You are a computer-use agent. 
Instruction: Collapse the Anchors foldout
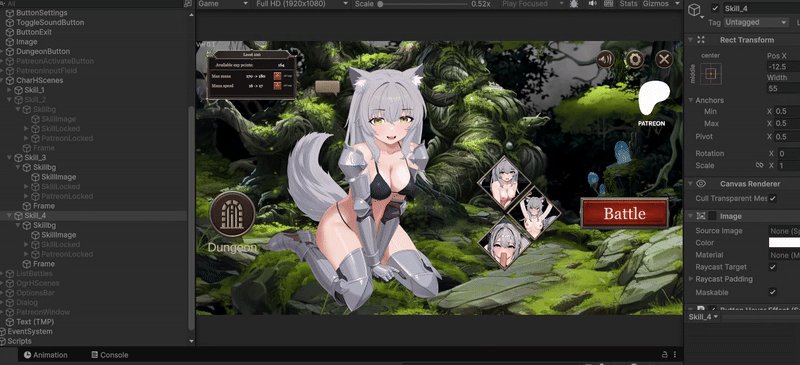coord(690,100)
